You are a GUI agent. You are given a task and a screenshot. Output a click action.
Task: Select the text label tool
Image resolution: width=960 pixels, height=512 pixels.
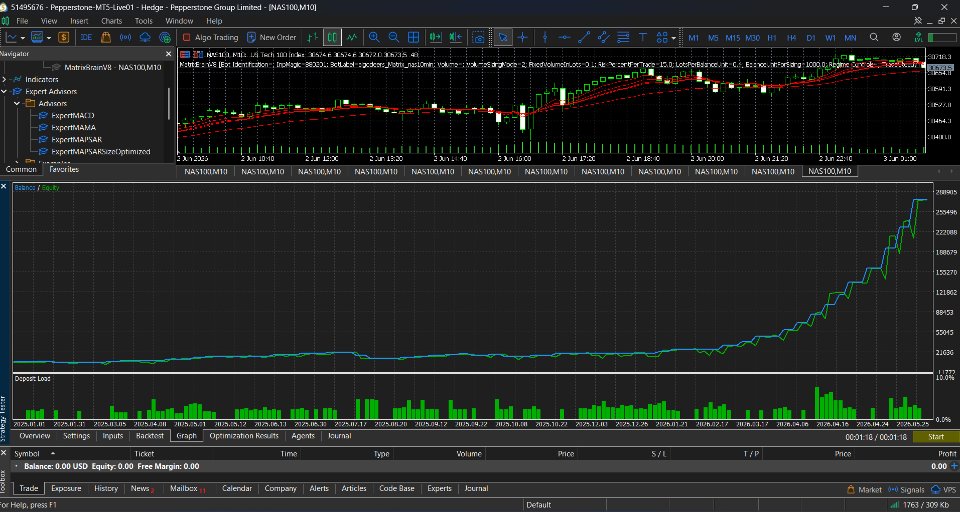(x=643, y=37)
